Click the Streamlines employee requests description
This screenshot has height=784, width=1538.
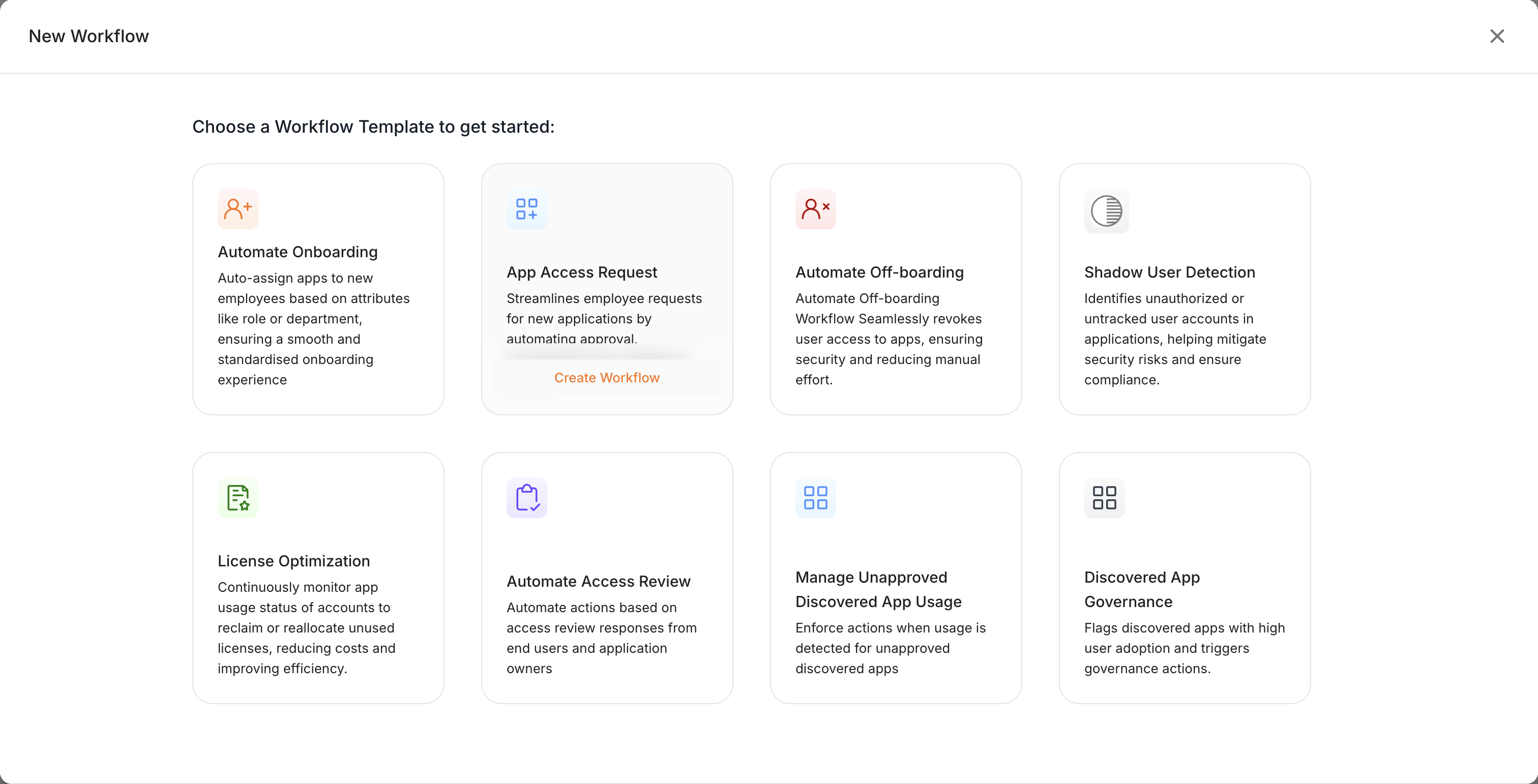point(604,318)
